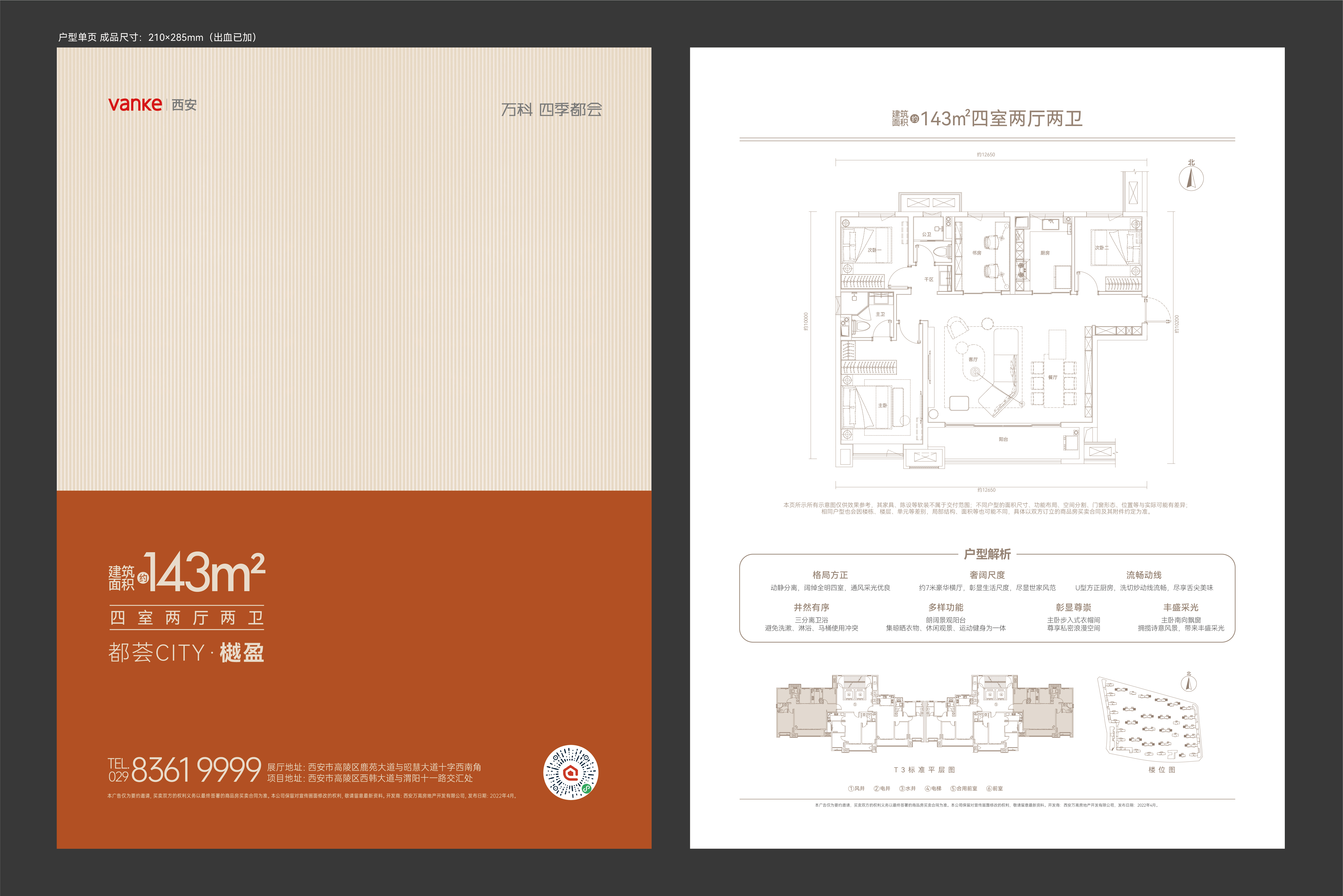Click the '干区' label in the floor plan
This screenshot has height=896, width=1343.
[929, 280]
